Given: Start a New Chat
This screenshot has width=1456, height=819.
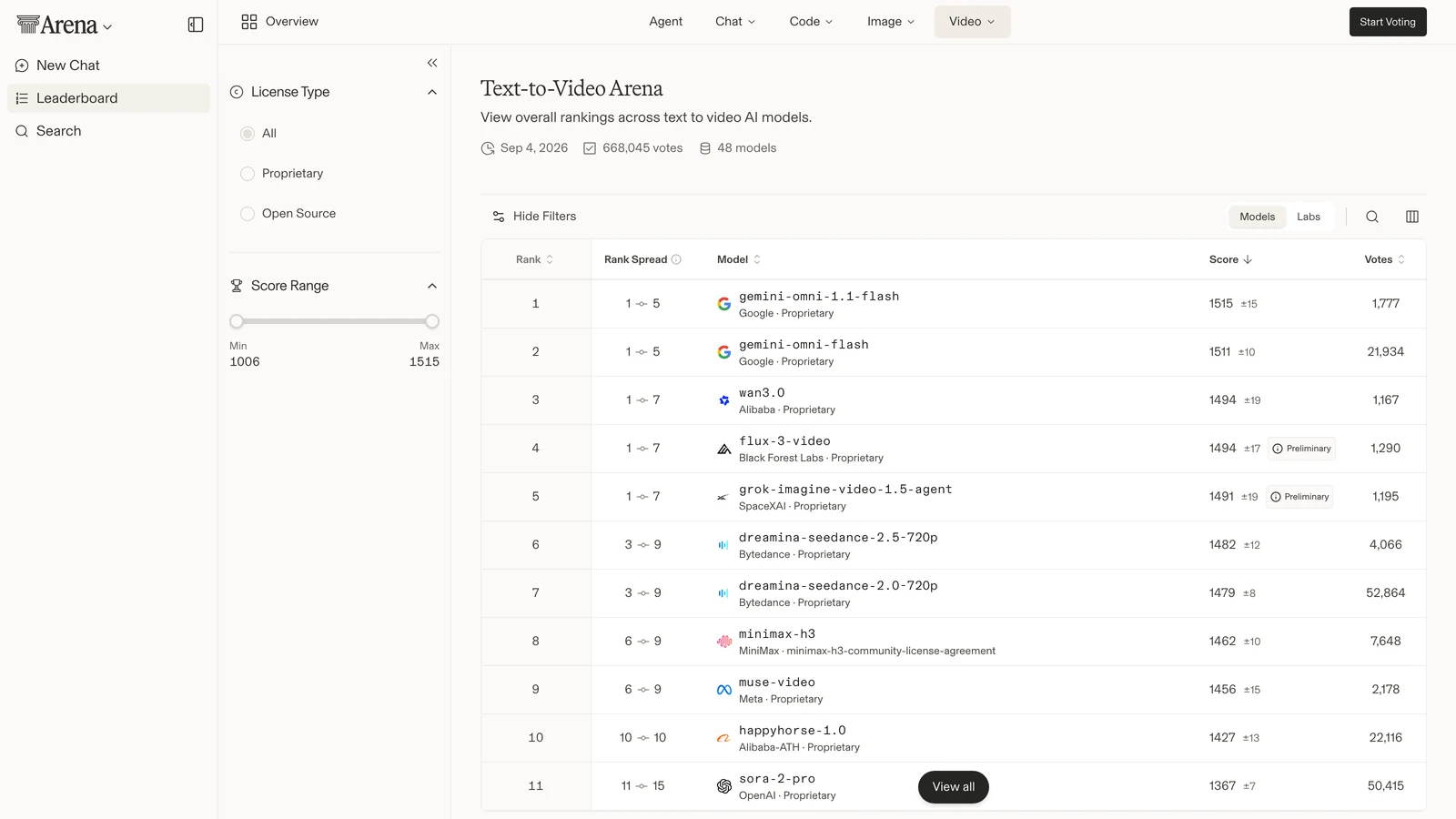Looking at the screenshot, I should point(108,66).
